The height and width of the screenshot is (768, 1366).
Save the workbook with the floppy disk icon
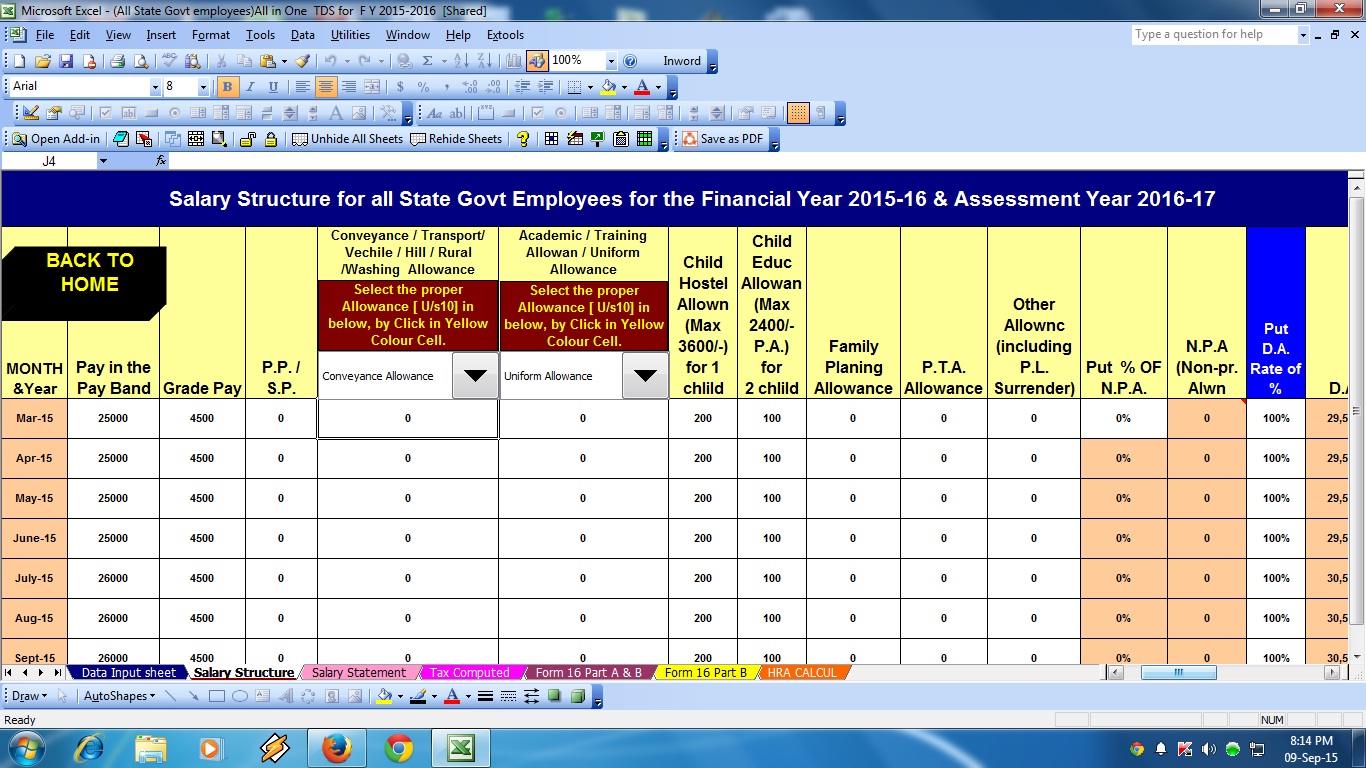pyautogui.click(x=66, y=61)
